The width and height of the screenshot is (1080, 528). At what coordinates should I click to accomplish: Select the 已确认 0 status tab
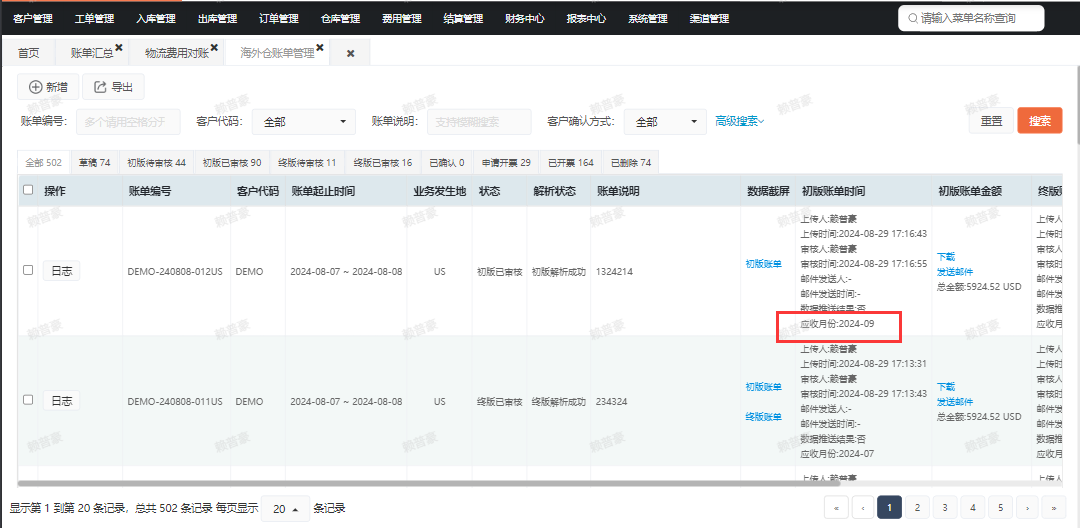[446, 162]
